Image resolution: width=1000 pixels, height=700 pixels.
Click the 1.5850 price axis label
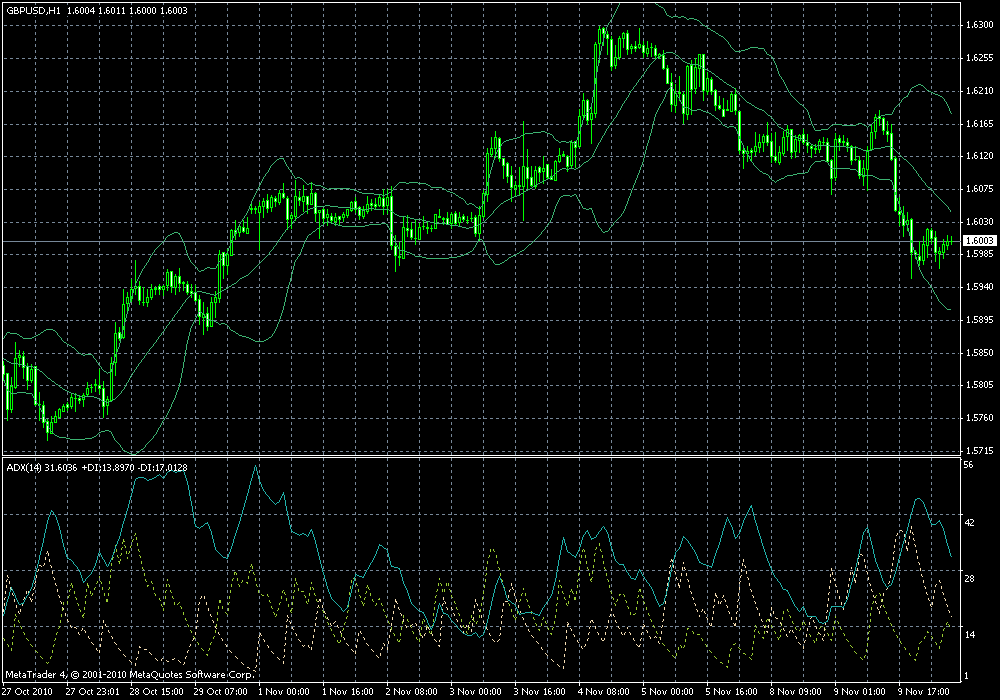click(980, 353)
